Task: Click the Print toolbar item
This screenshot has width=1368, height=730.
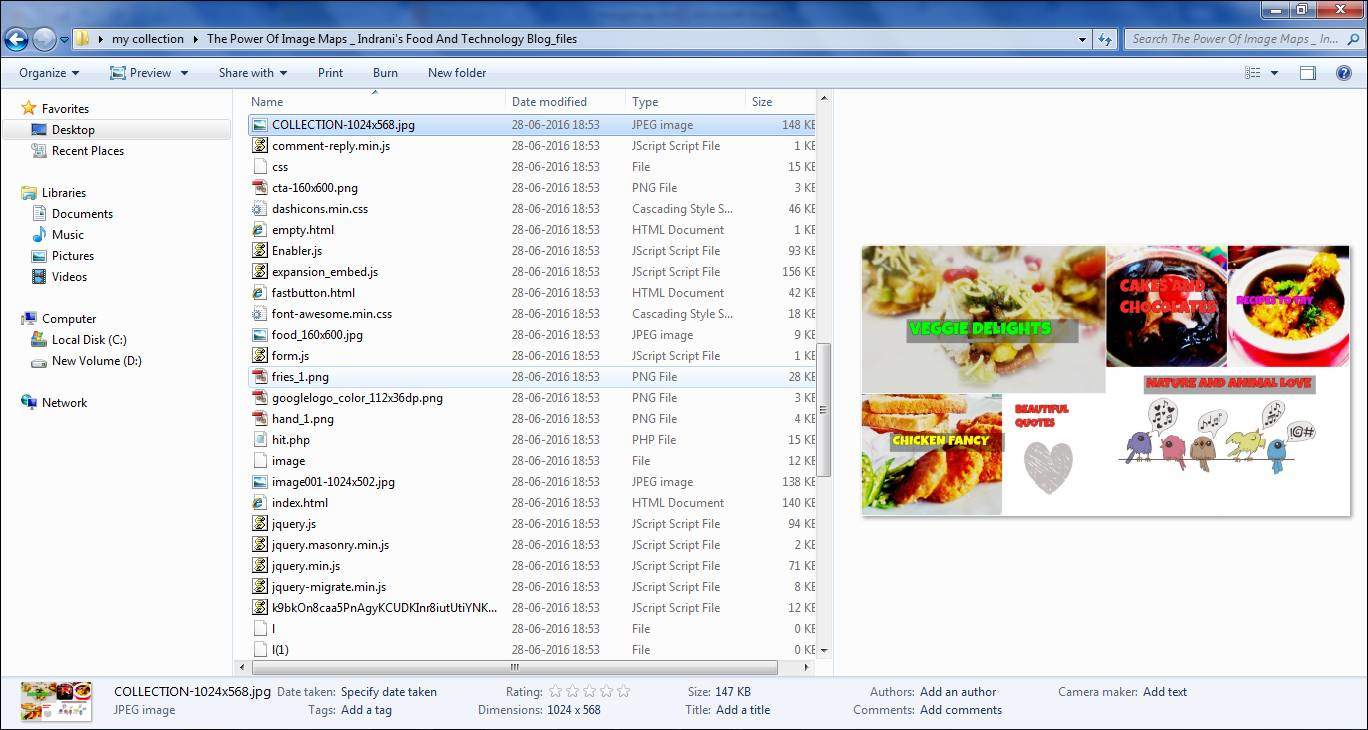Action: point(330,73)
